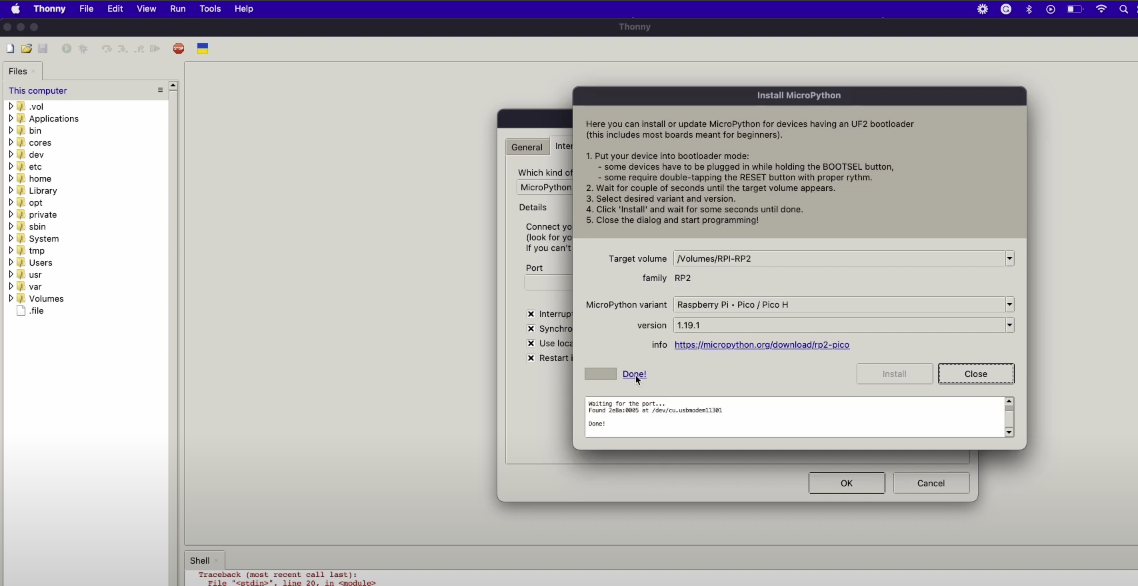Click the gear-shaped menu bar icon
Viewport: 1138px width, 586px height.
(x=983, y=9)
